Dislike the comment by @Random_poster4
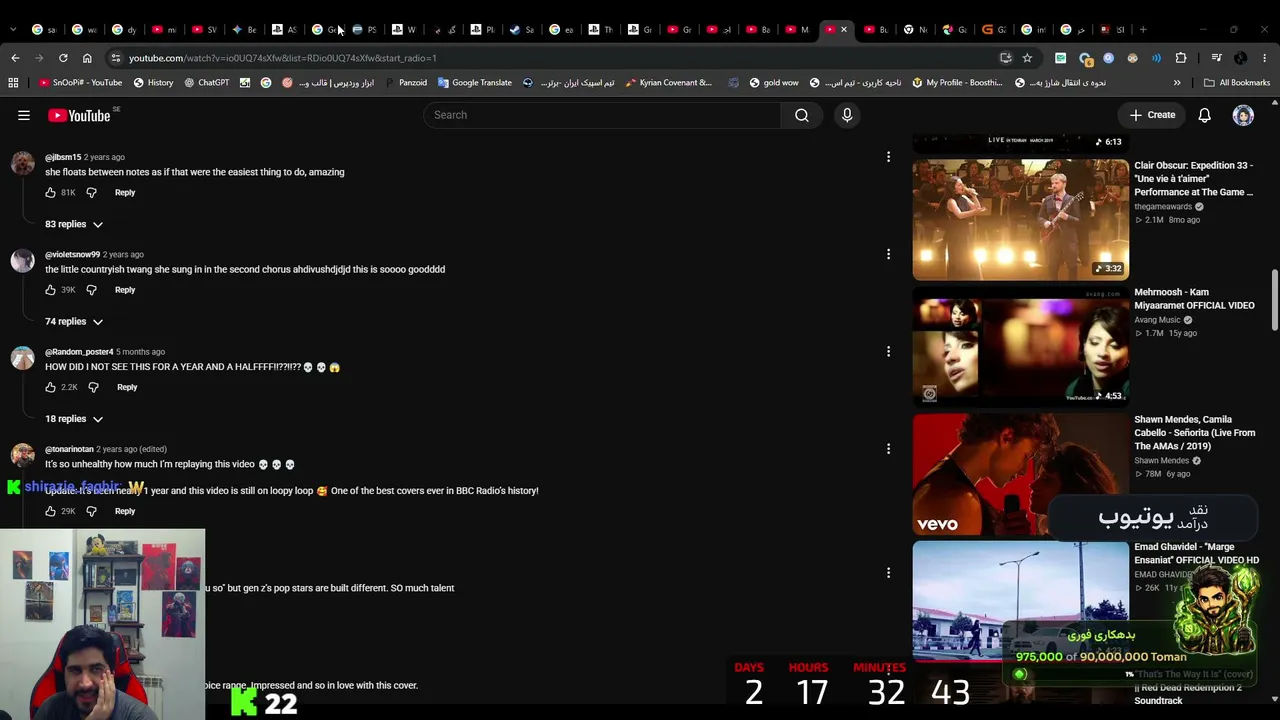 point(93,387)
